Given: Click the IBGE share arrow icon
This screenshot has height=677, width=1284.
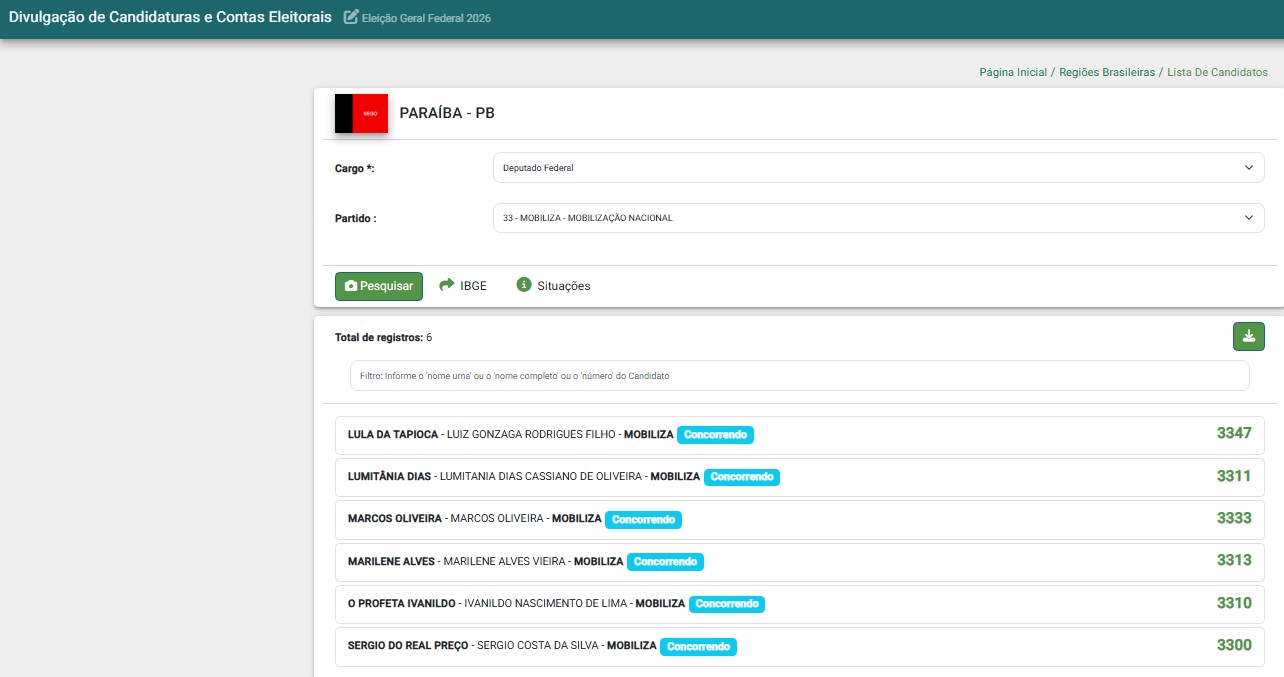Looking at the screenshot, I should click(x=447, y=285).
